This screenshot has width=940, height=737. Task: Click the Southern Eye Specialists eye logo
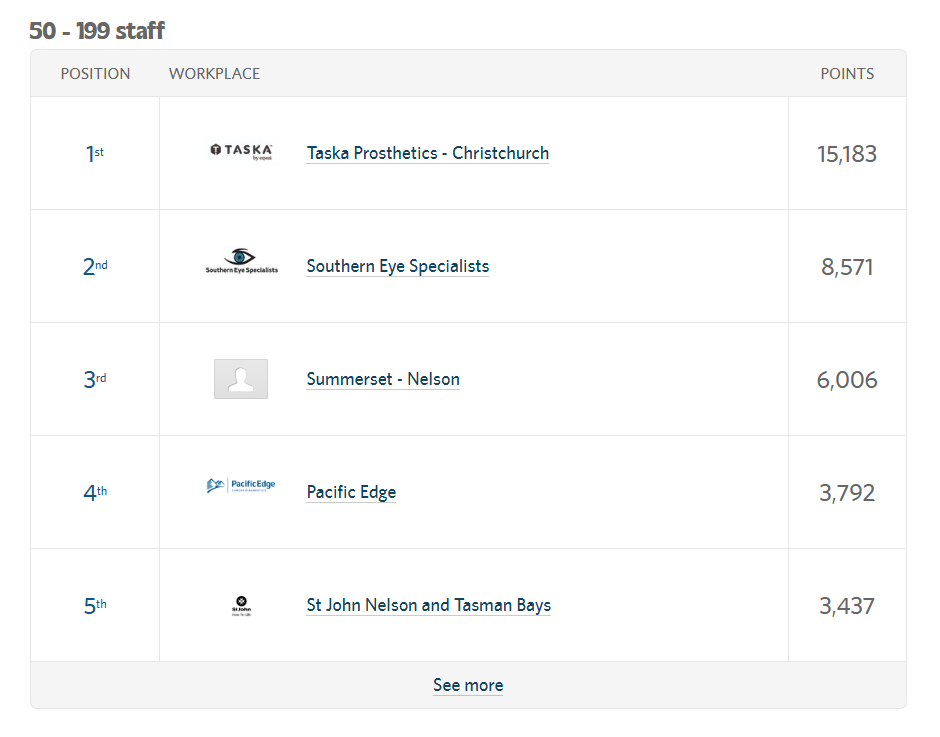click(x=241, y=262)
